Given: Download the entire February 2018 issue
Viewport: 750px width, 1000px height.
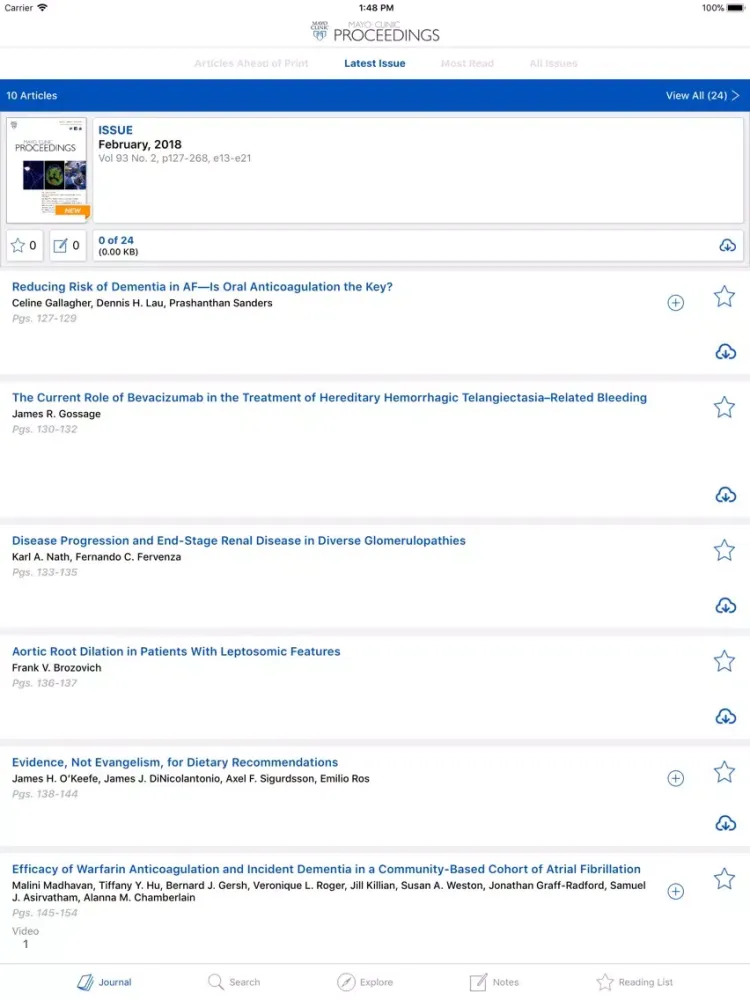Looking at the screenshot, I should tap(727, 246).
